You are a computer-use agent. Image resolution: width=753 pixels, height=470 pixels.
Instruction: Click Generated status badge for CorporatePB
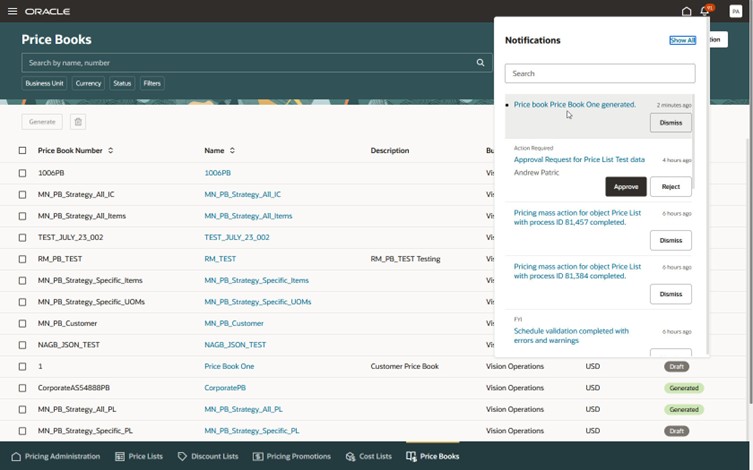tap(684, 388)
